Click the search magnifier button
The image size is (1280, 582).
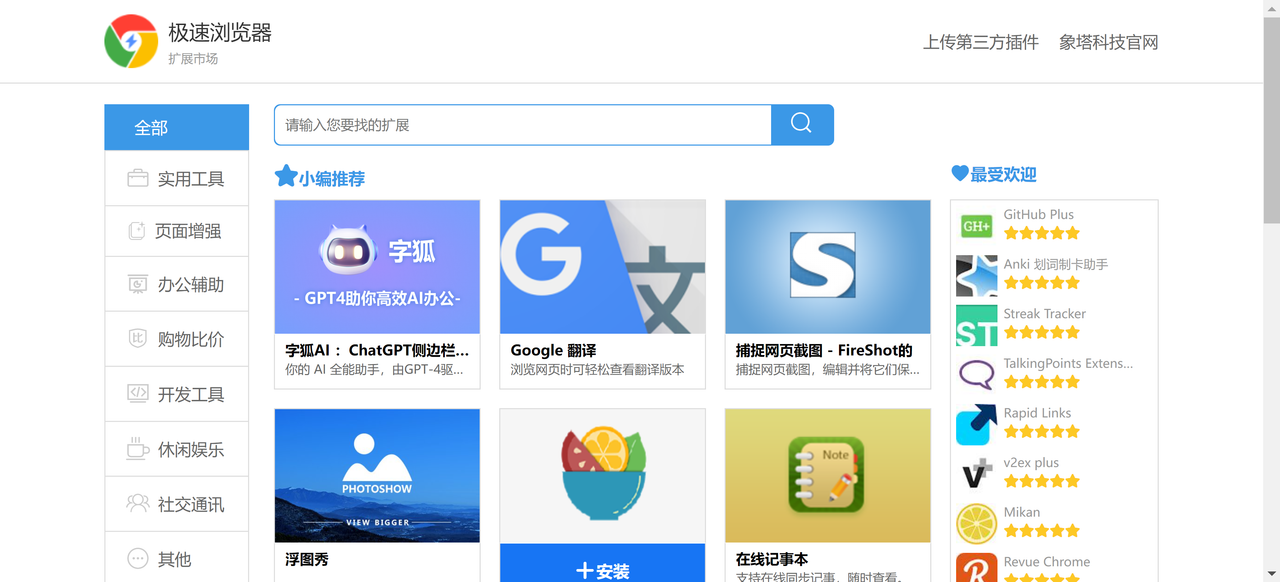pos(802,125)
